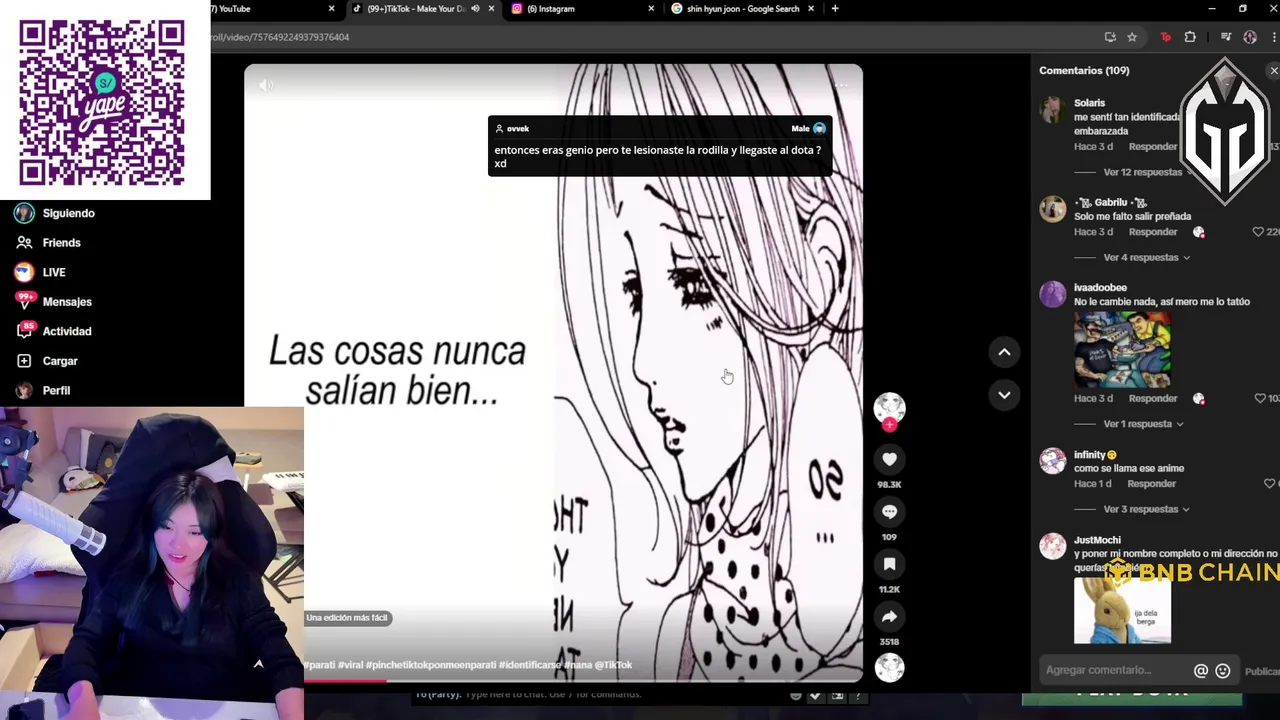
Task: Click the install app icon in address bar
Action: point(1110,37)
